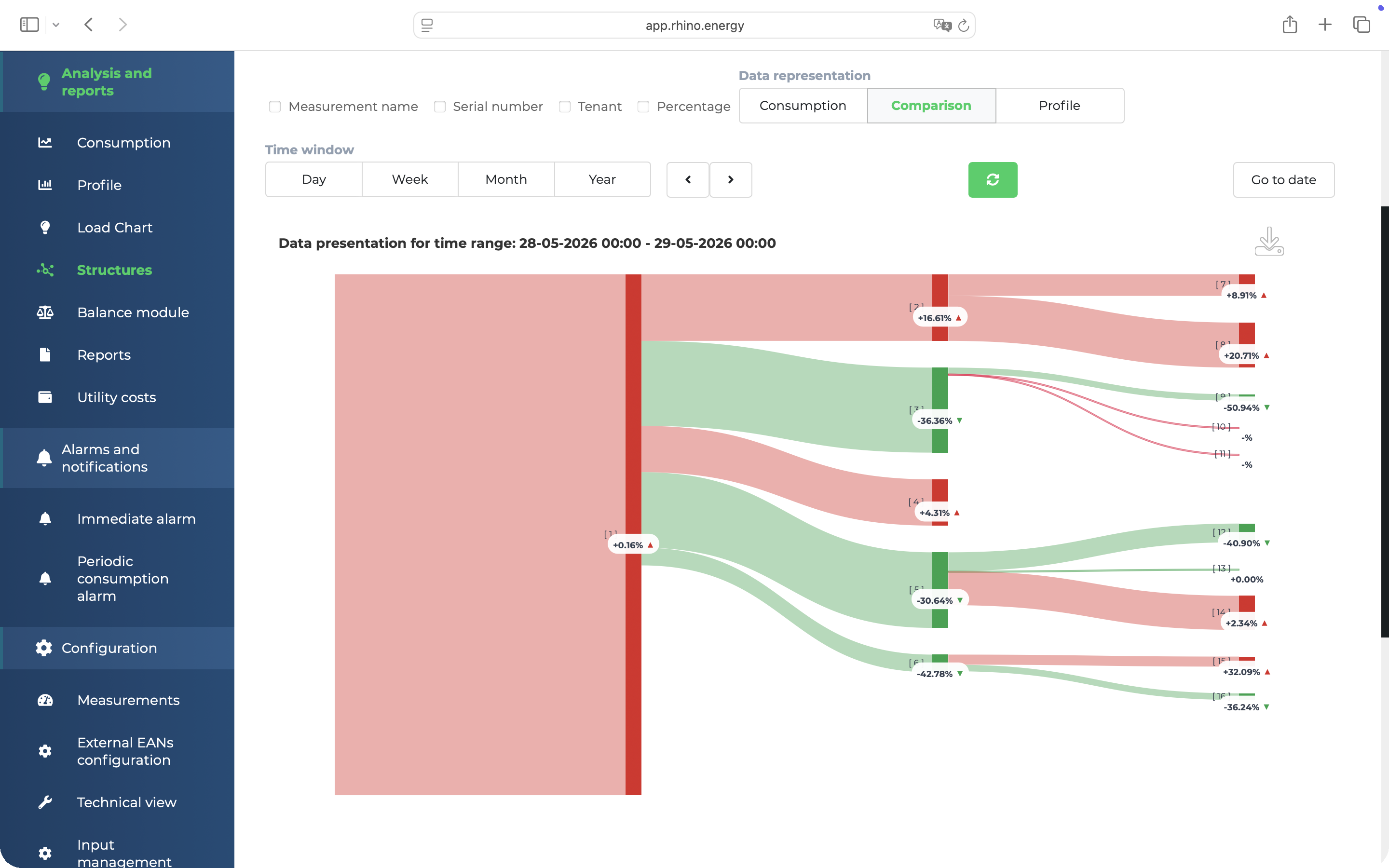This screenshot has height=868, width=1389.
Task: Tick the Percentage checkbox
Action: tap(643, 107)
